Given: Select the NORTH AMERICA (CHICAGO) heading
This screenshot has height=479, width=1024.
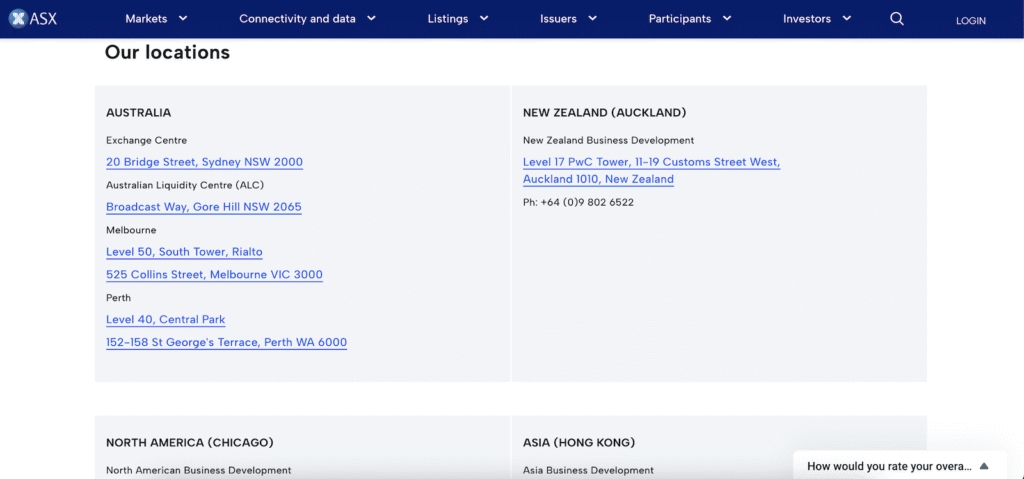Looking at the screenshot, I should (189, 442).
